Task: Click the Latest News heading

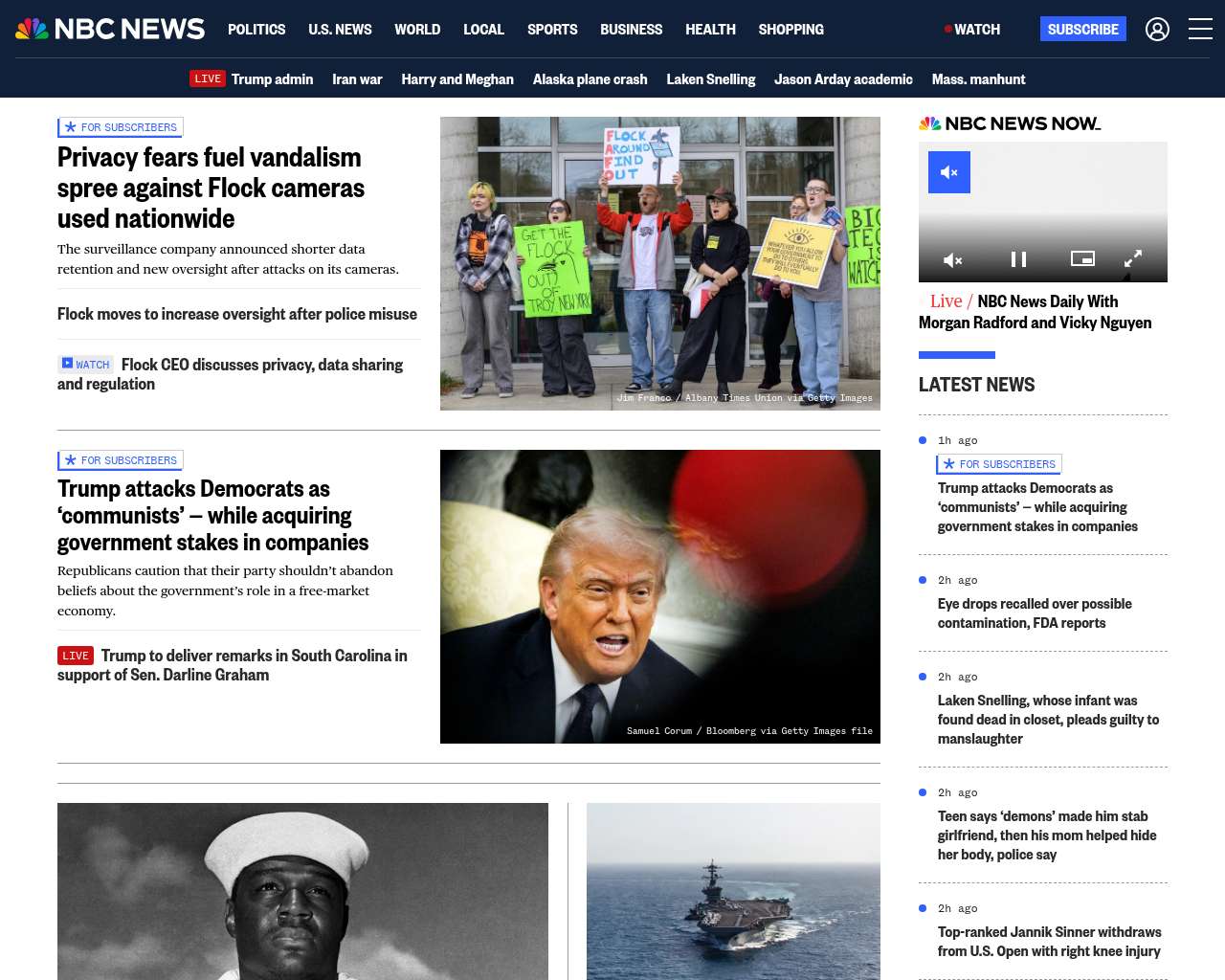Action: [976, 385]
